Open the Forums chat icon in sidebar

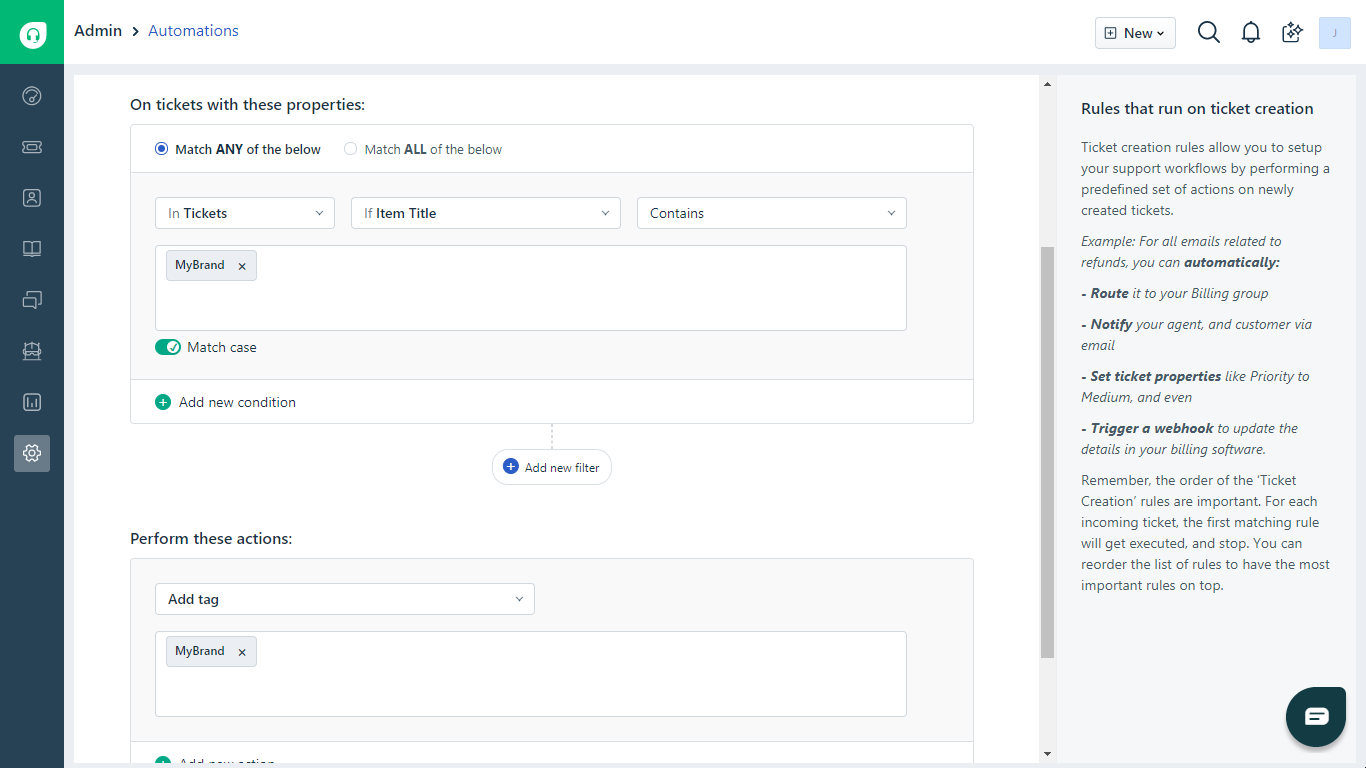click(x=32, y=300)
